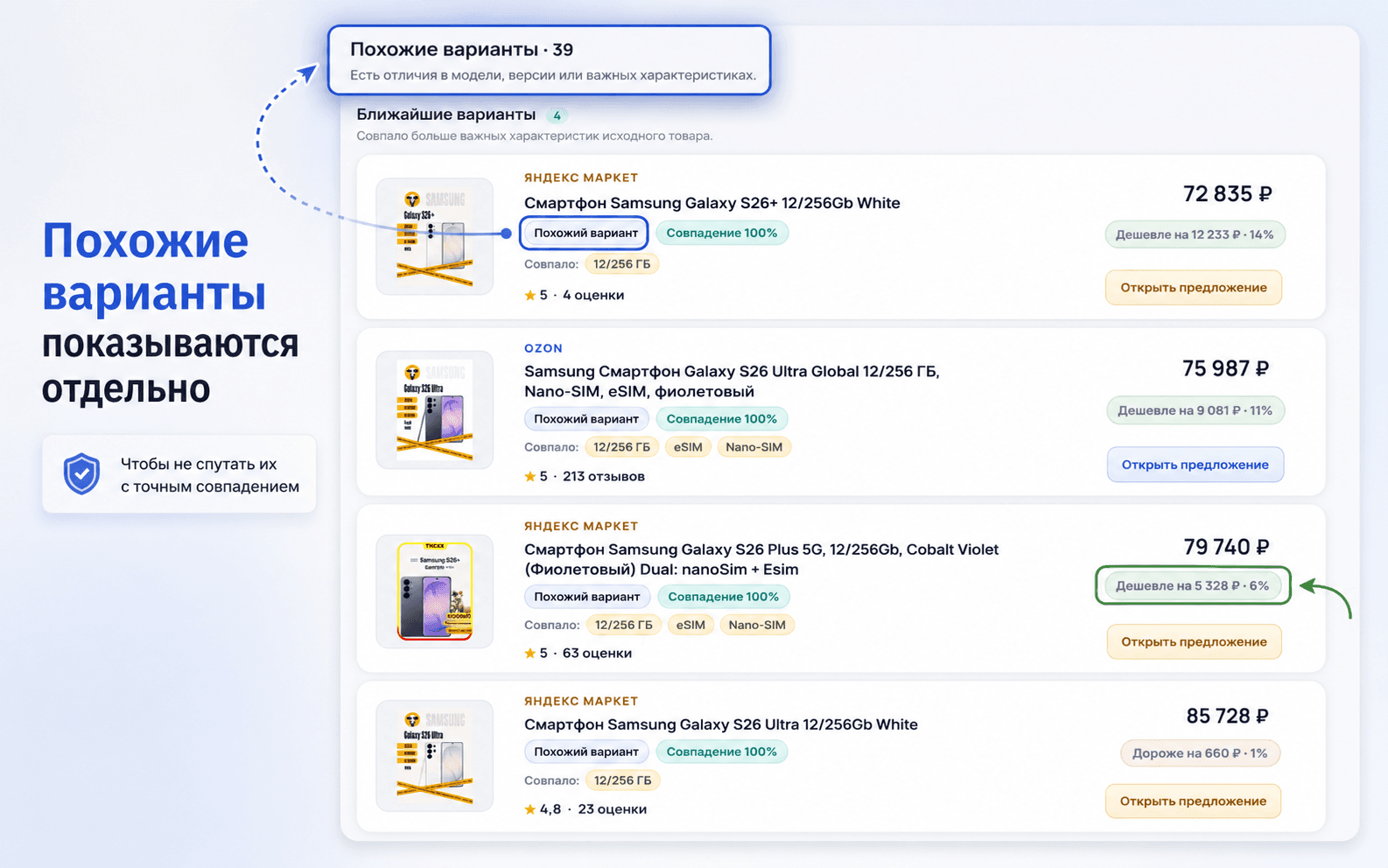Open the offer priced 79 740 ₽
The height and width of the screenshot is (868, 1388).
(x=1194, y=642)
